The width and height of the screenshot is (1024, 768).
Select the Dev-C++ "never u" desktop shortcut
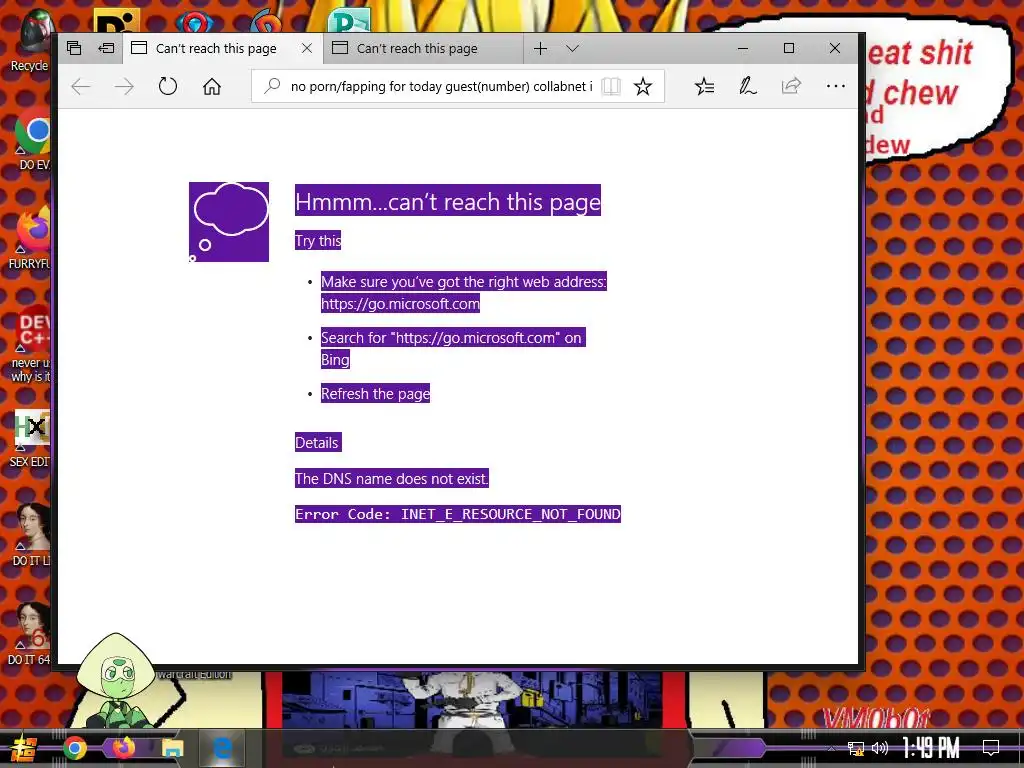pyautogui.click(x=31, y=345)
